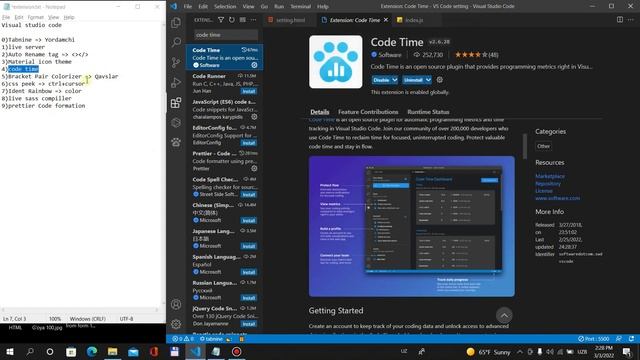Open the Source Control view
This screenshot has height=360, width=640.
click(x=176, y=62)
